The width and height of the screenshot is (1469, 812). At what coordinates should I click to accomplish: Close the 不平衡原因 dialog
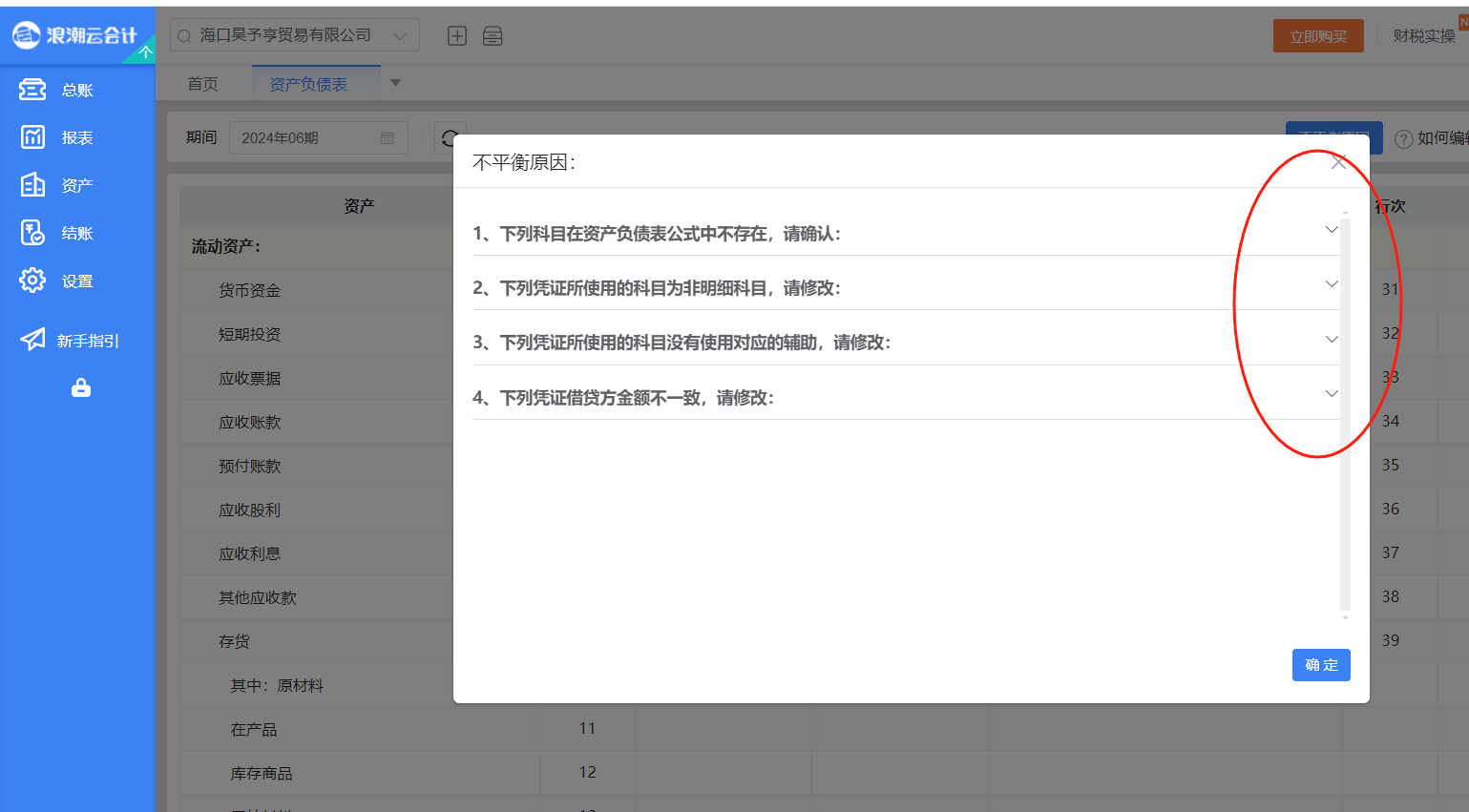1338,162
